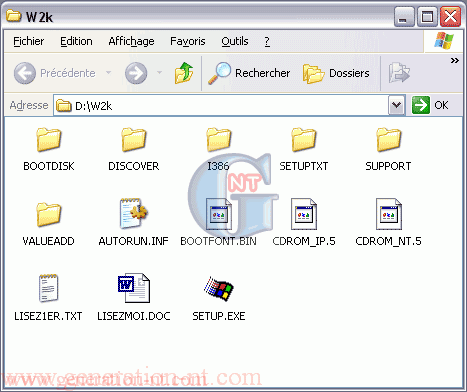Open the Affichage menu
The height and width of the screenshot is (392, 467).
coord(131,41)
